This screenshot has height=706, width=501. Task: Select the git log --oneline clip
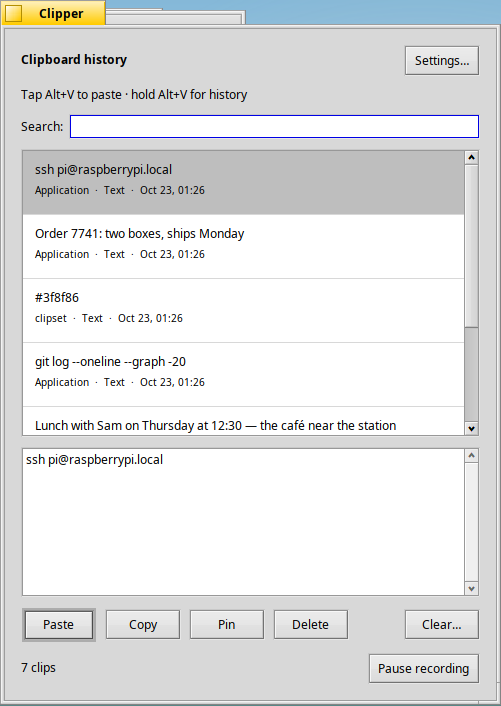pos(244,375)
